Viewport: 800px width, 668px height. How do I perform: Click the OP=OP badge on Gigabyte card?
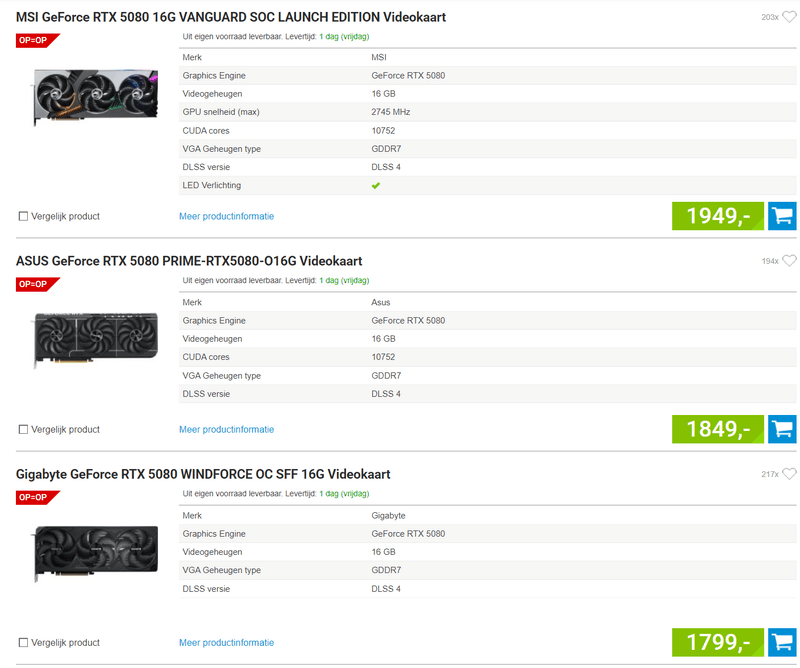[37, 498]
